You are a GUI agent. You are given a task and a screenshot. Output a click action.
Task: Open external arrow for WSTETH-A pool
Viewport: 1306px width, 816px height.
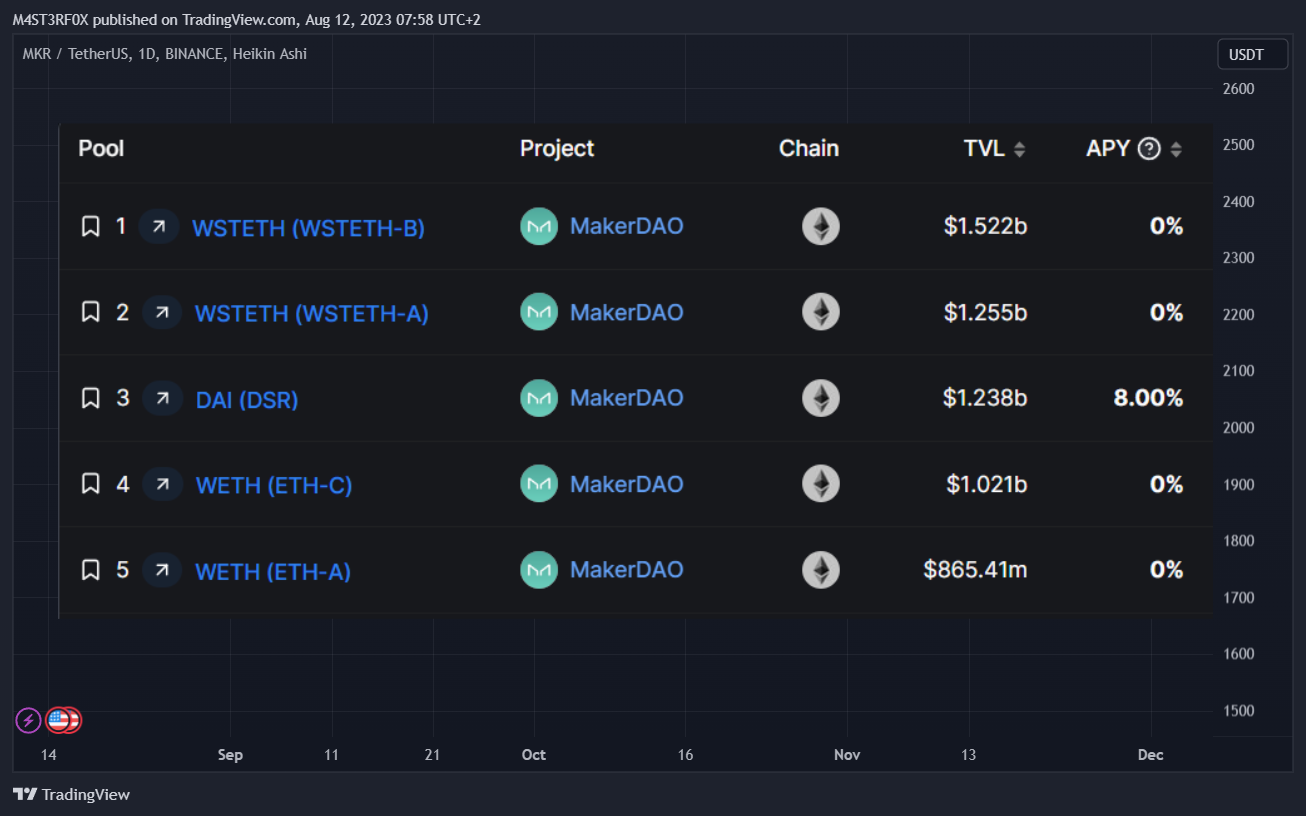pos(162,313)
